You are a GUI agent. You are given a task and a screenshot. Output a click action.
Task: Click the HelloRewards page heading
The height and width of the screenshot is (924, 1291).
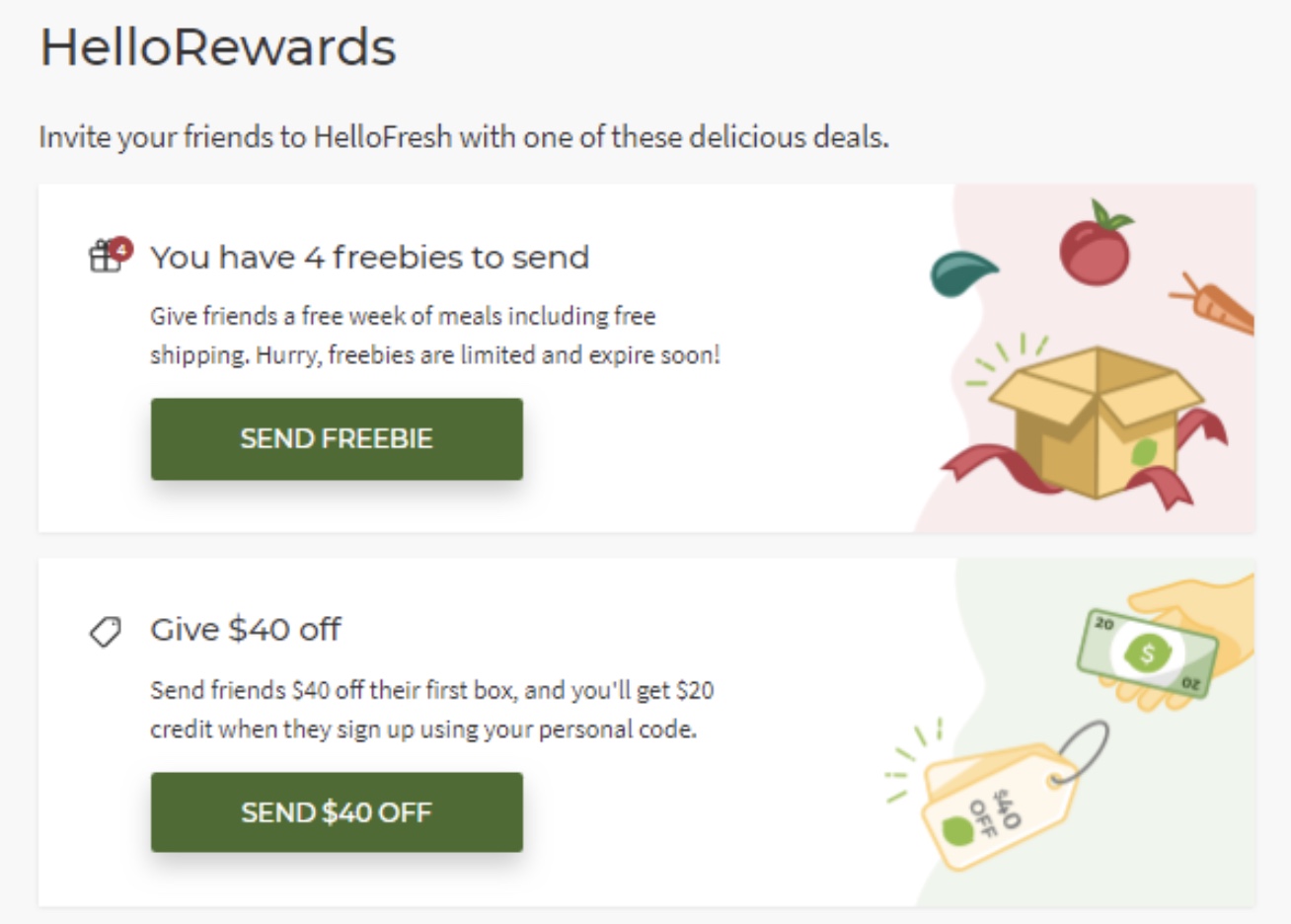218,47
